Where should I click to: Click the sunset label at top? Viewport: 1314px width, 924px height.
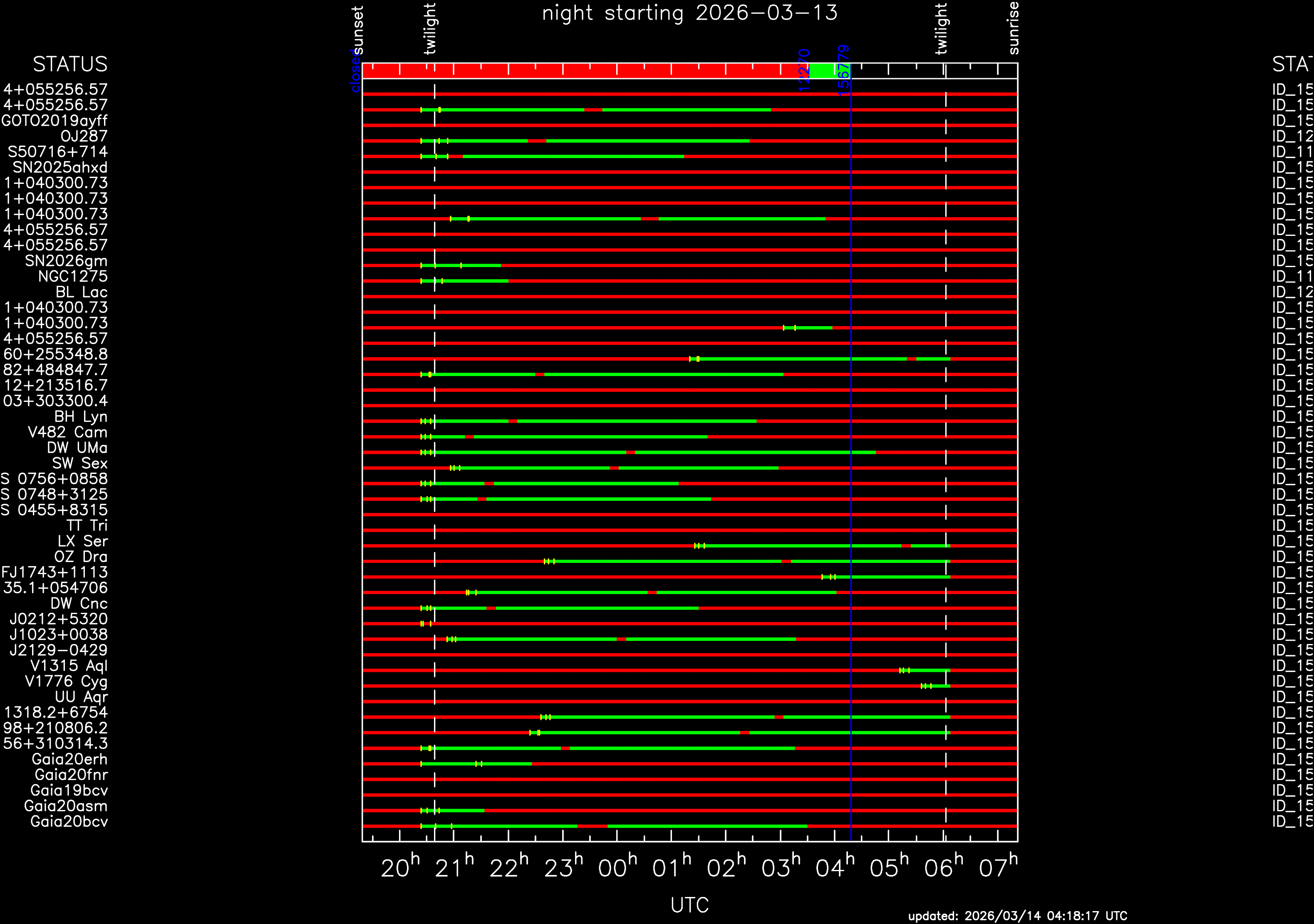358,30
